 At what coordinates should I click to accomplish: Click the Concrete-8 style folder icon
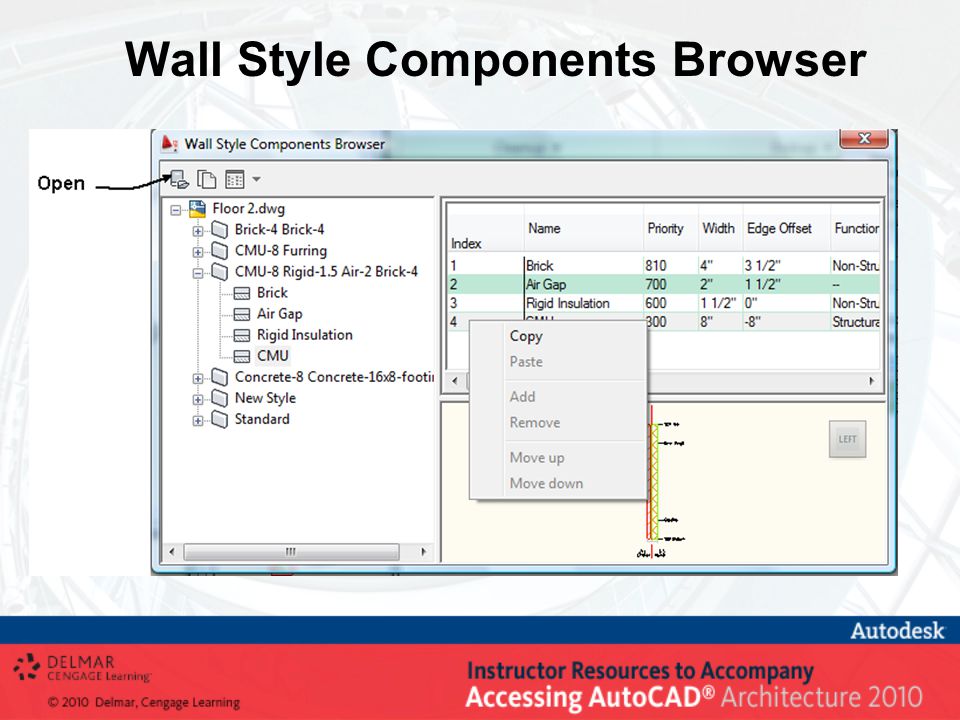(x=219, y=377)
